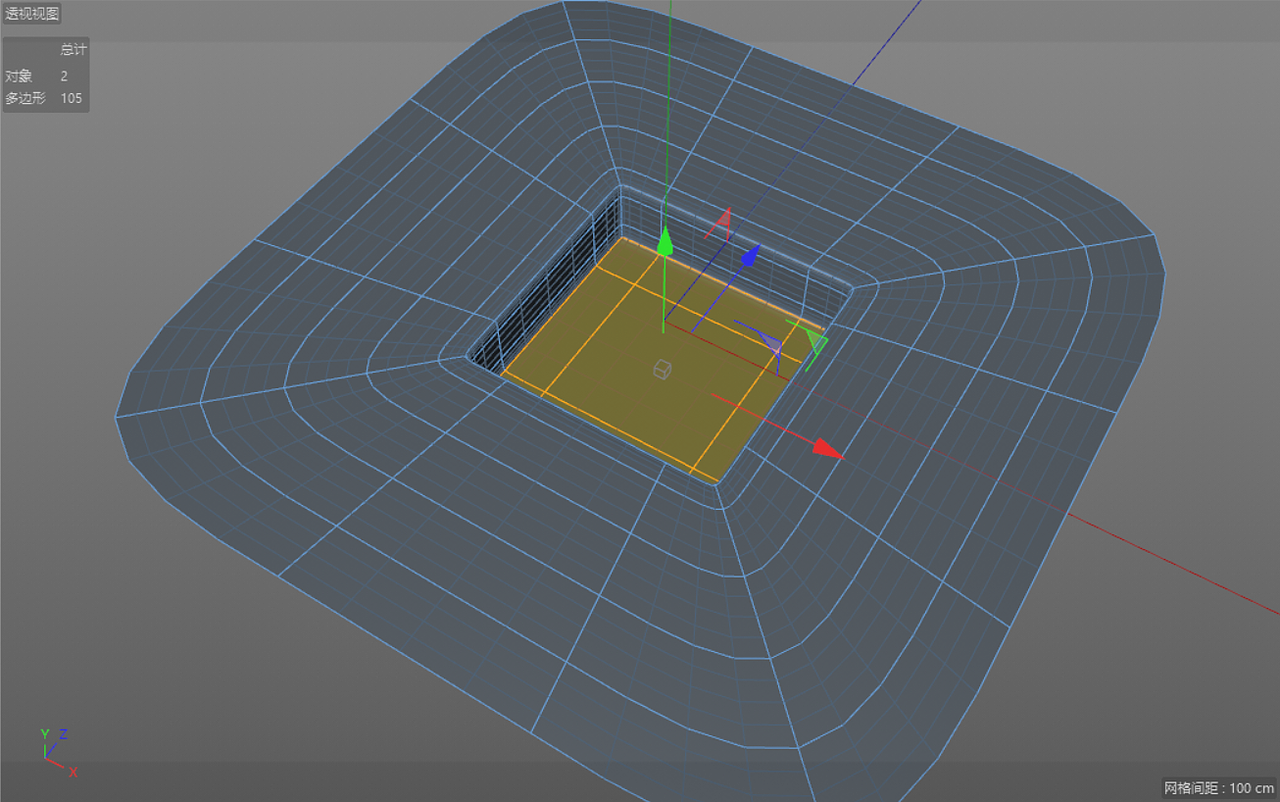Click the small red plane handle on gizmo

(x=719, y=223)
